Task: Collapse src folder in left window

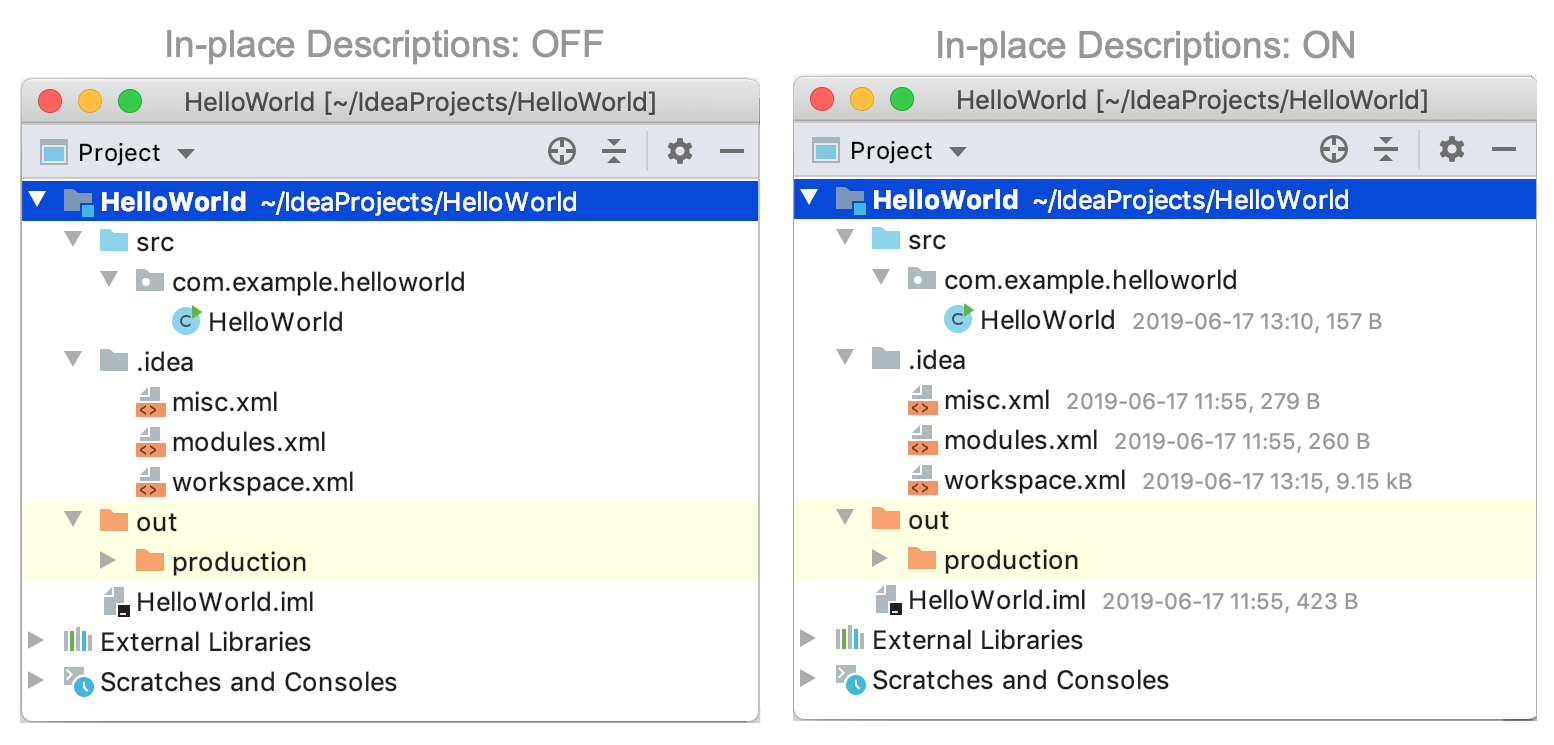Action: click(73, 241)
